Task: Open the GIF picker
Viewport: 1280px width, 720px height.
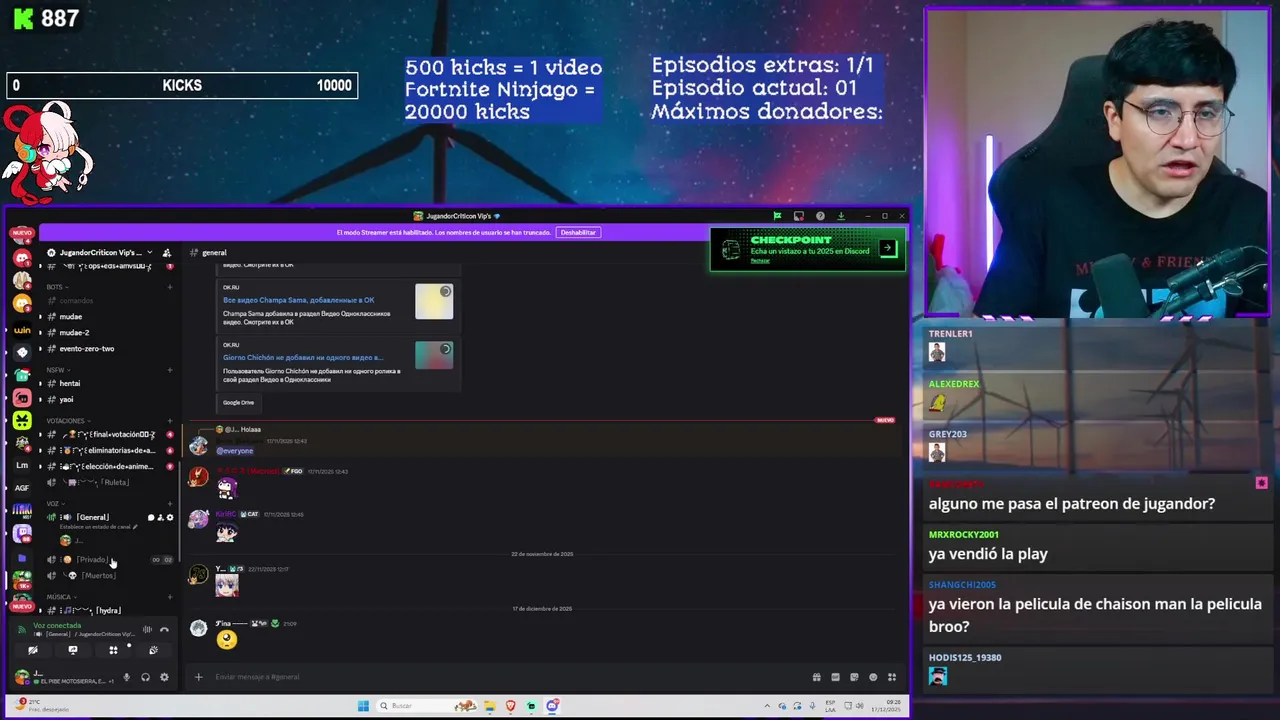Action: pos(835,677)
